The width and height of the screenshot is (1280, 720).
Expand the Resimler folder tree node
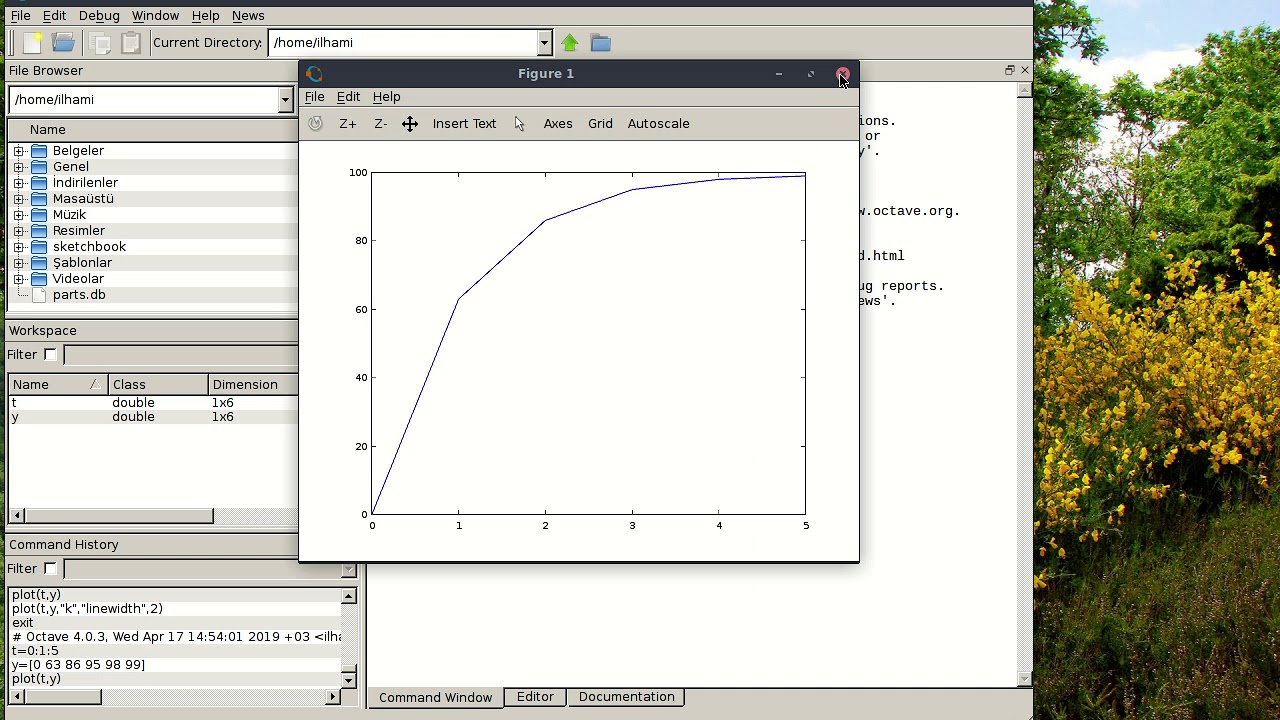point(18,231)
